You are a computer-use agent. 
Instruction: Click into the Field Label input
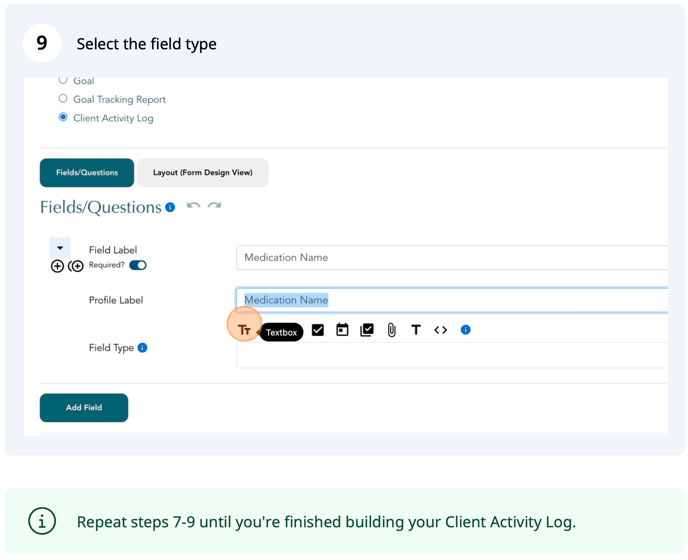(452, 258)
